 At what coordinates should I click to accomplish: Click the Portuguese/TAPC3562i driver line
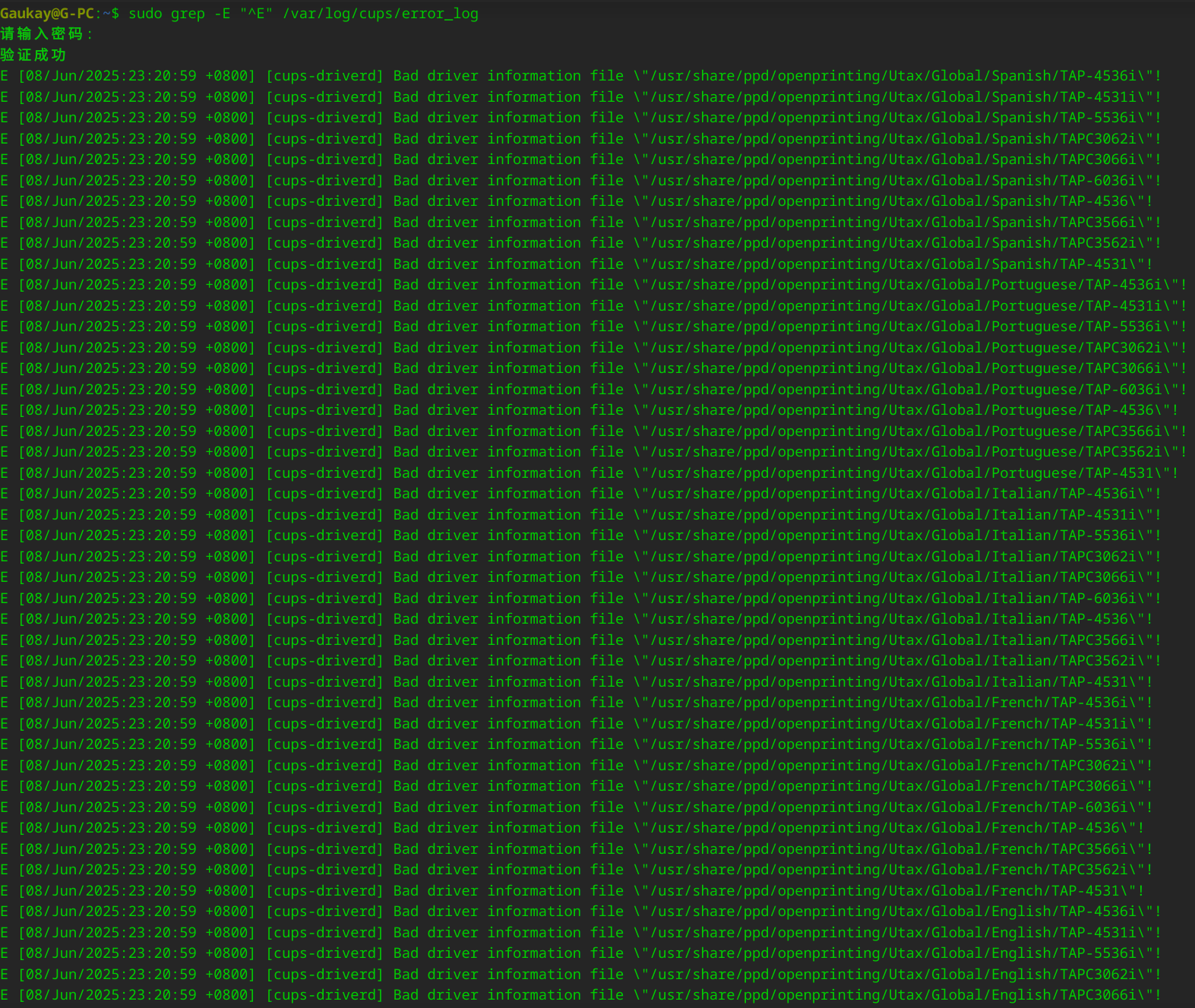(593, 452)
